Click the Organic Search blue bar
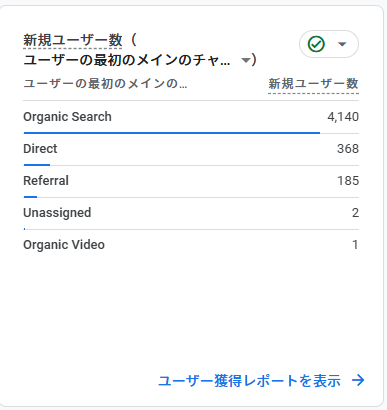 [x=172, y=133]
